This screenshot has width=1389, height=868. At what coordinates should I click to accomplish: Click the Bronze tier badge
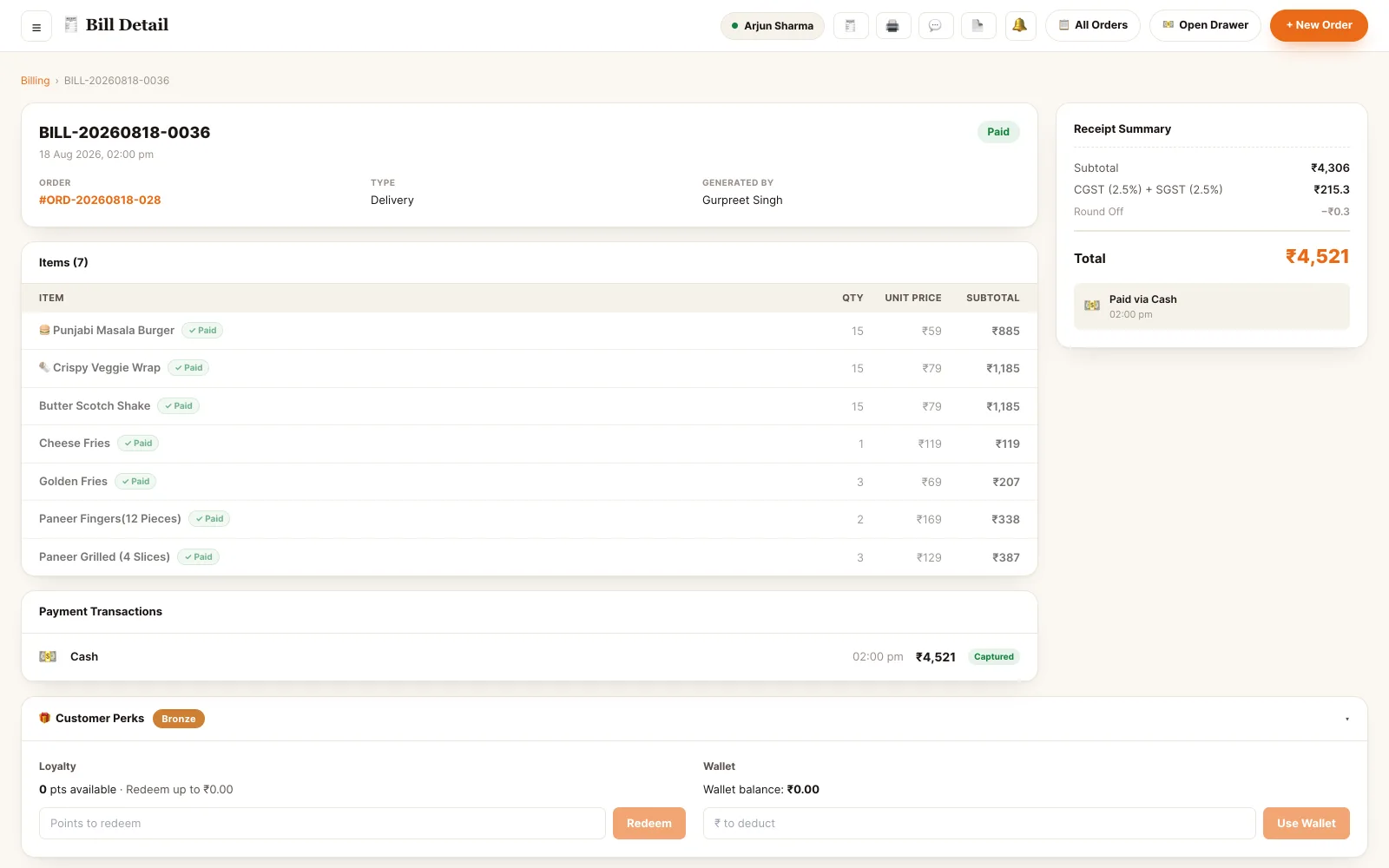179,719
